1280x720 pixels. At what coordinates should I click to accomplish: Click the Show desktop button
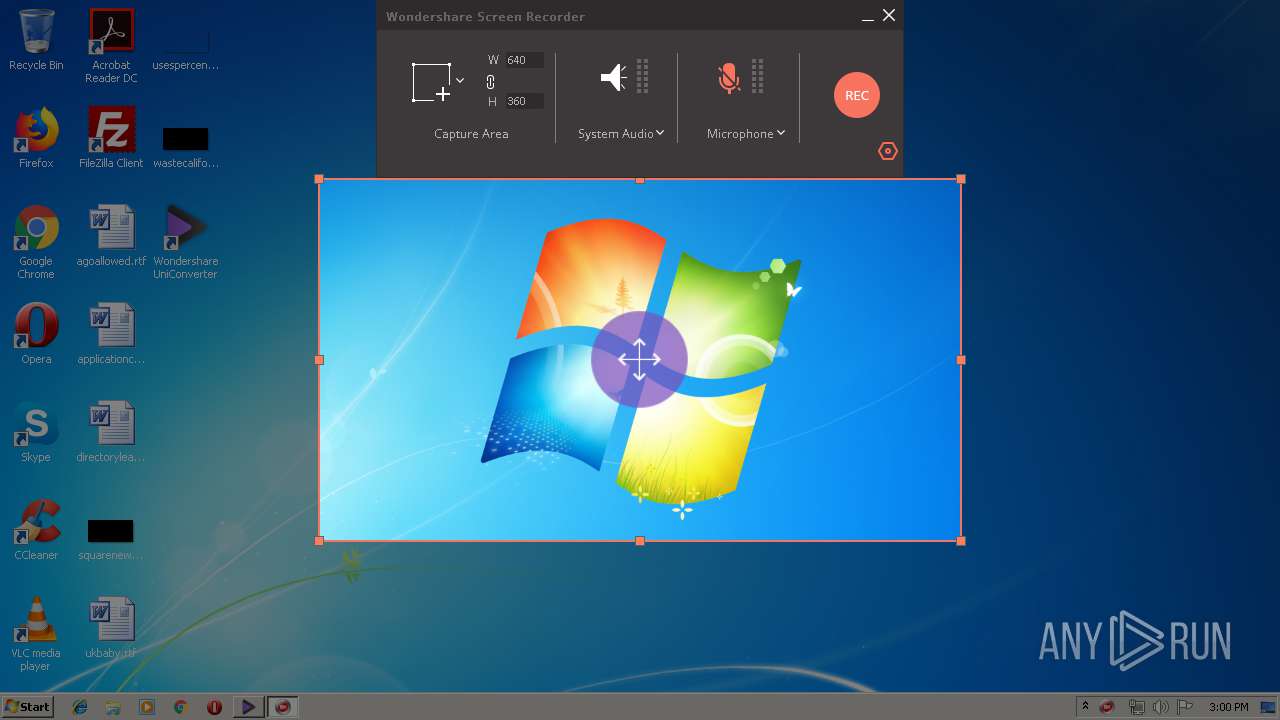1270,707
